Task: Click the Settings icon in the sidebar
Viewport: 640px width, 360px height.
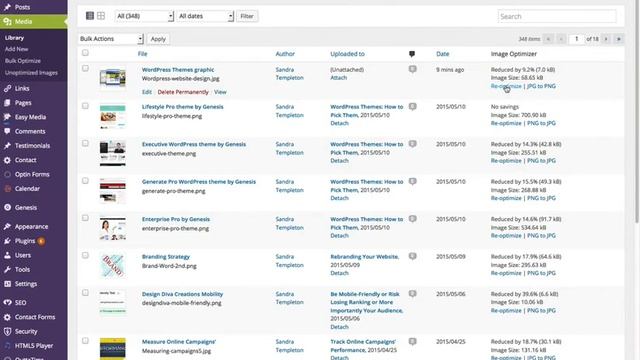Action: click(x=7, y=284)
